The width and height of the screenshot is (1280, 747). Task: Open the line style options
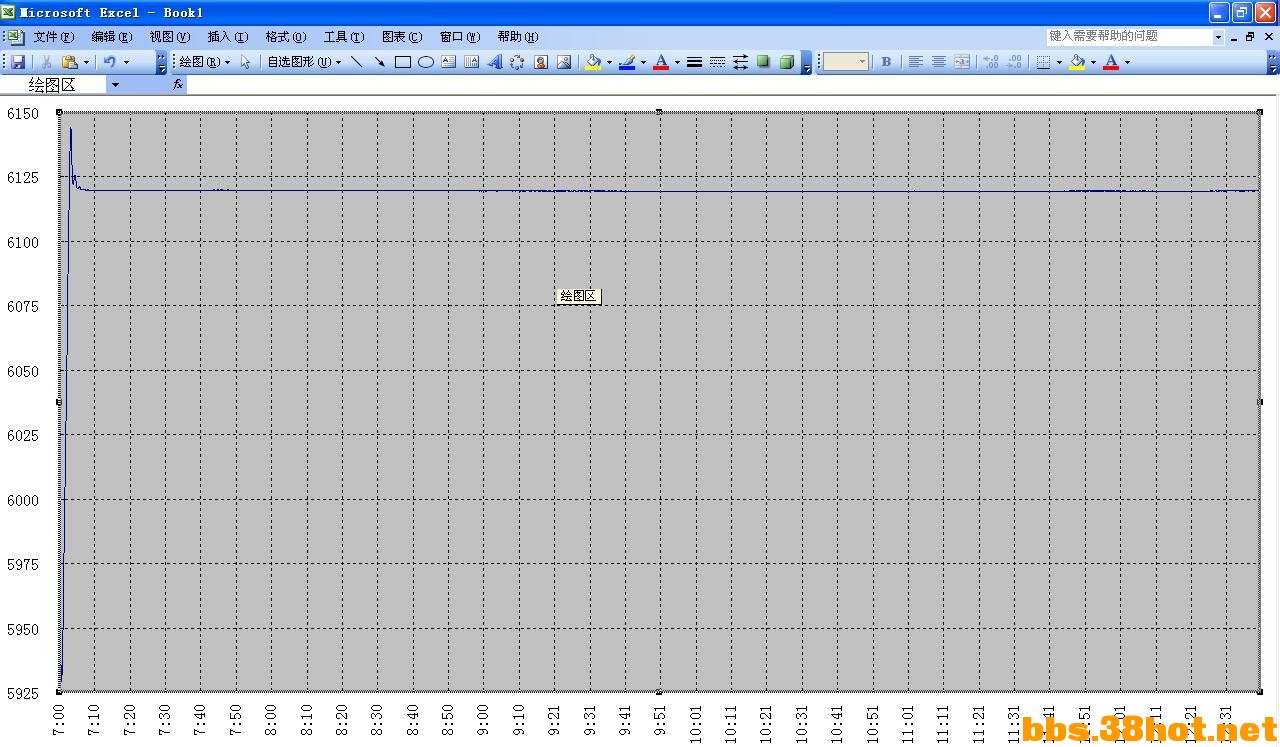[694, 62]
